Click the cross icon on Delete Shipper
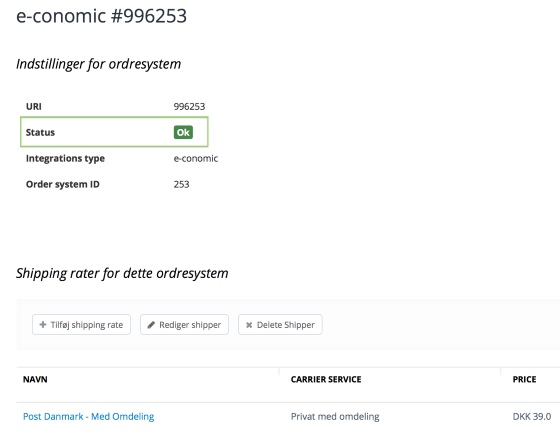This screenshot has width=560, height=440. pyautogui.click(x=249, y=325)
